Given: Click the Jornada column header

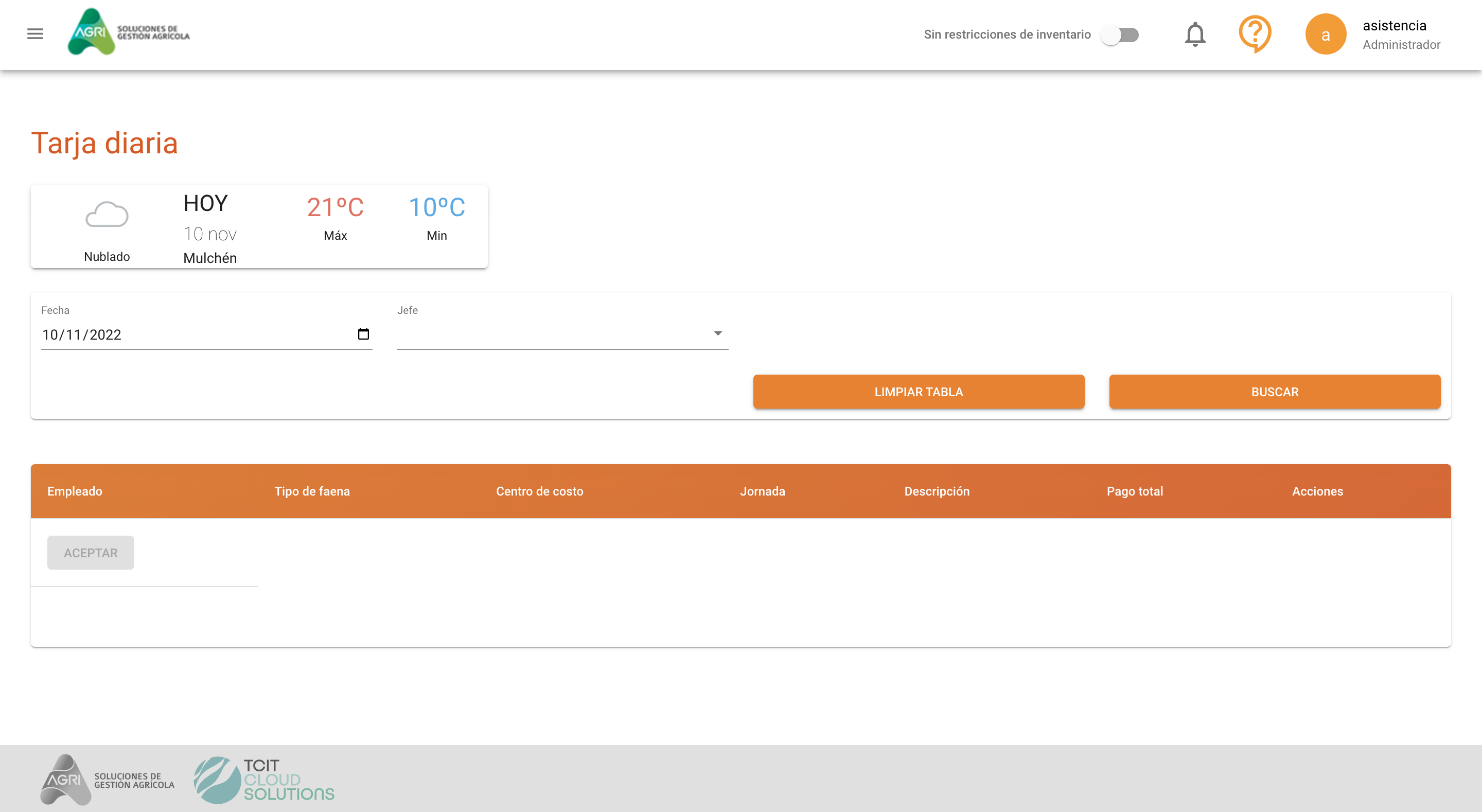Looking at the screenshot, I should 762,491.
